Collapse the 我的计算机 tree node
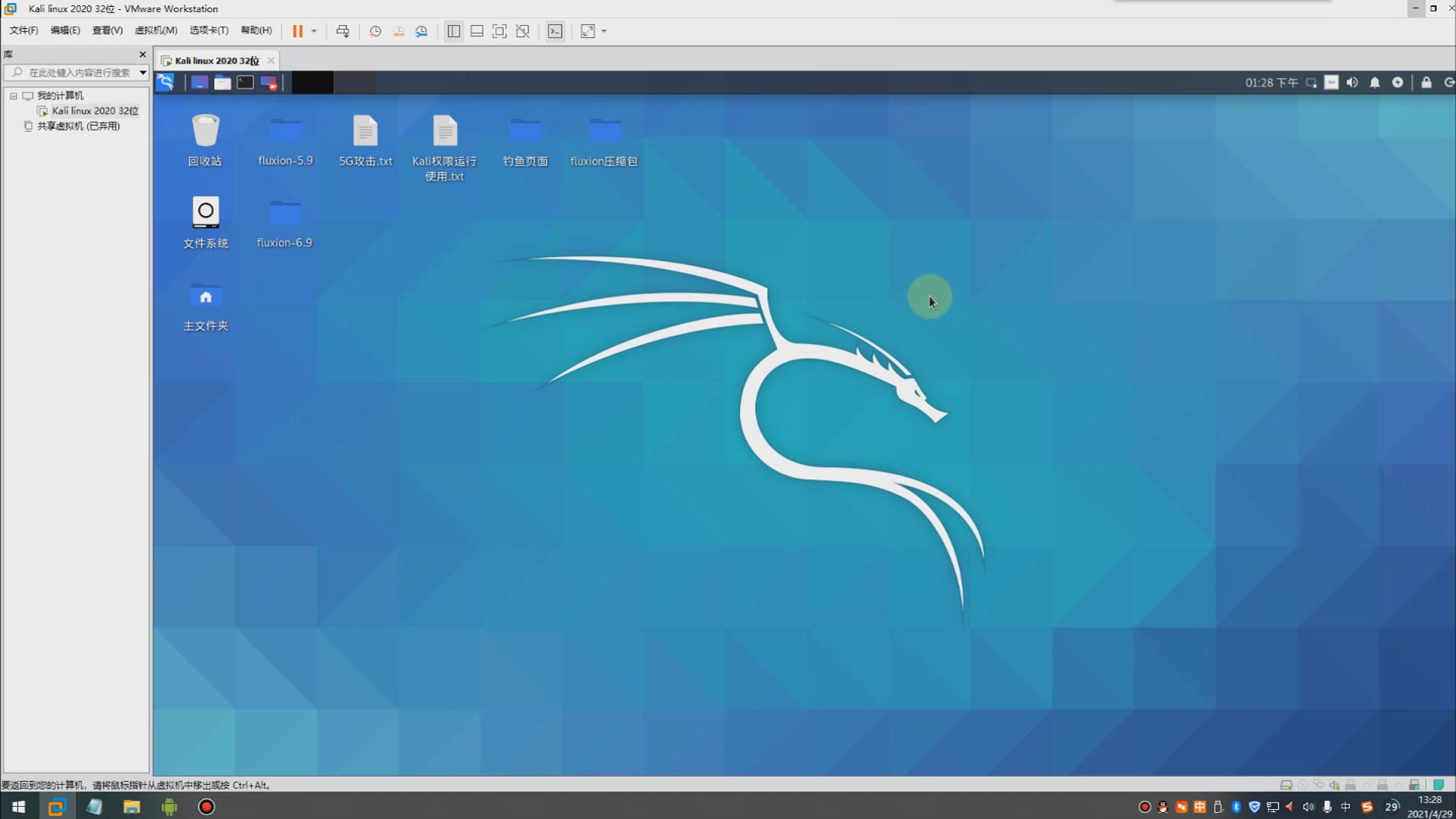The image size is (1456, 819). (x=14, y=96)
